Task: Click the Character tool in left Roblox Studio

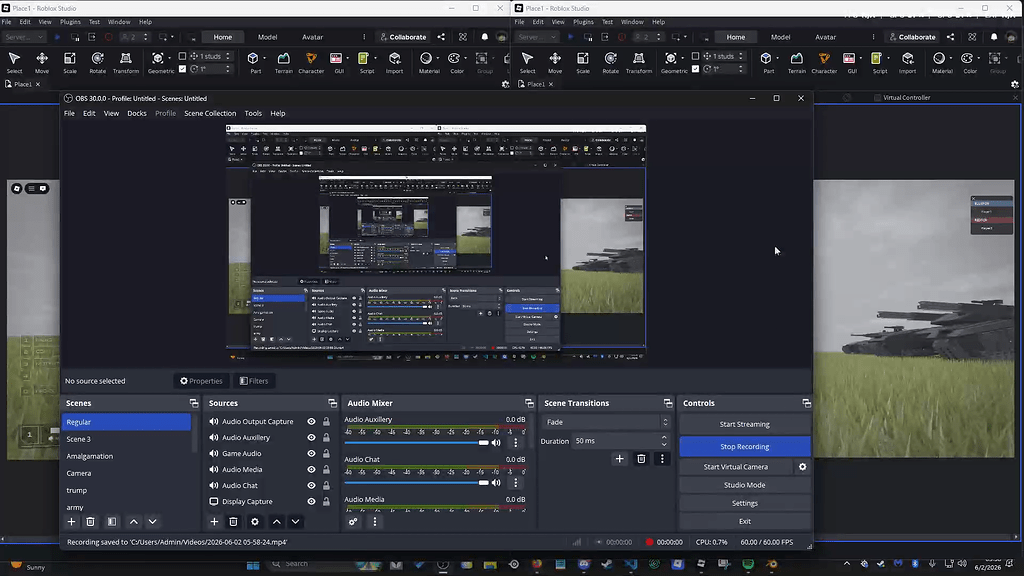Action: click(311, 63)
